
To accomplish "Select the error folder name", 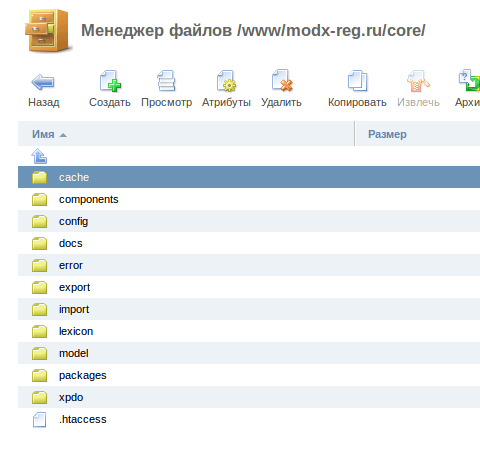I will pos(71,265).
